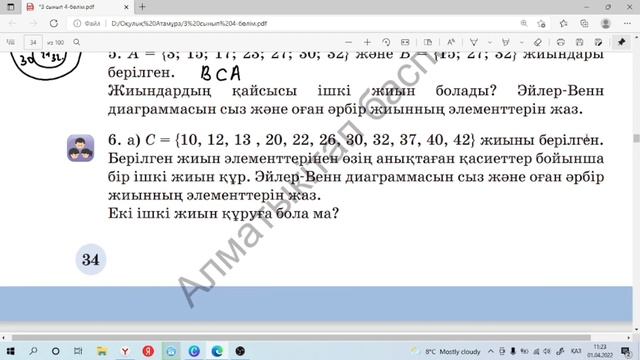The height and width of the screenshot is (360, 640).
Task: Open the black round app on the taskbar
Action: (x=240, y=351)
